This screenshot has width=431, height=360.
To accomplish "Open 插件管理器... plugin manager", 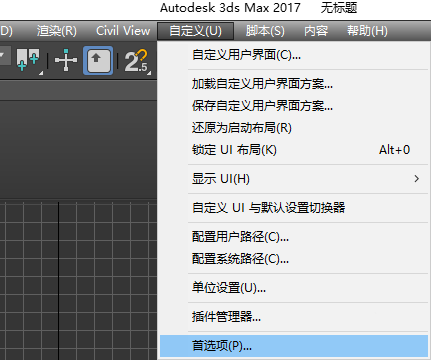I will click(293, 317).
